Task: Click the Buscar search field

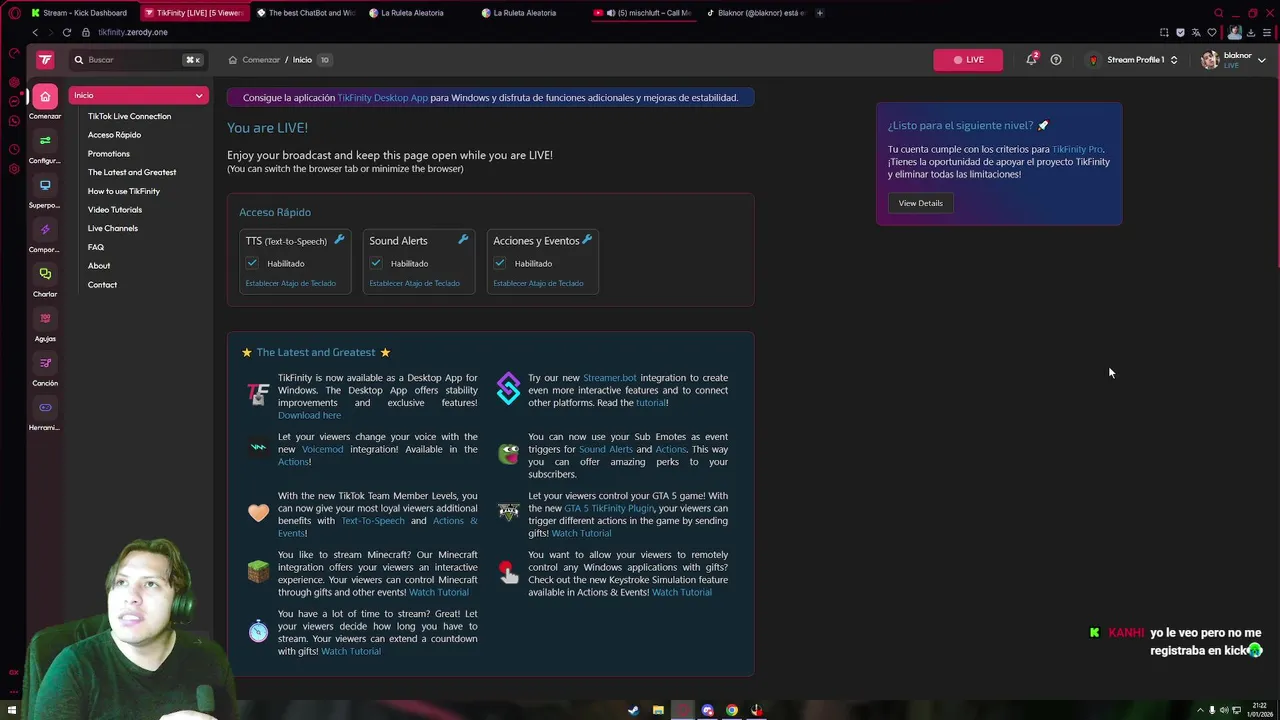Action: click(138, 60)
